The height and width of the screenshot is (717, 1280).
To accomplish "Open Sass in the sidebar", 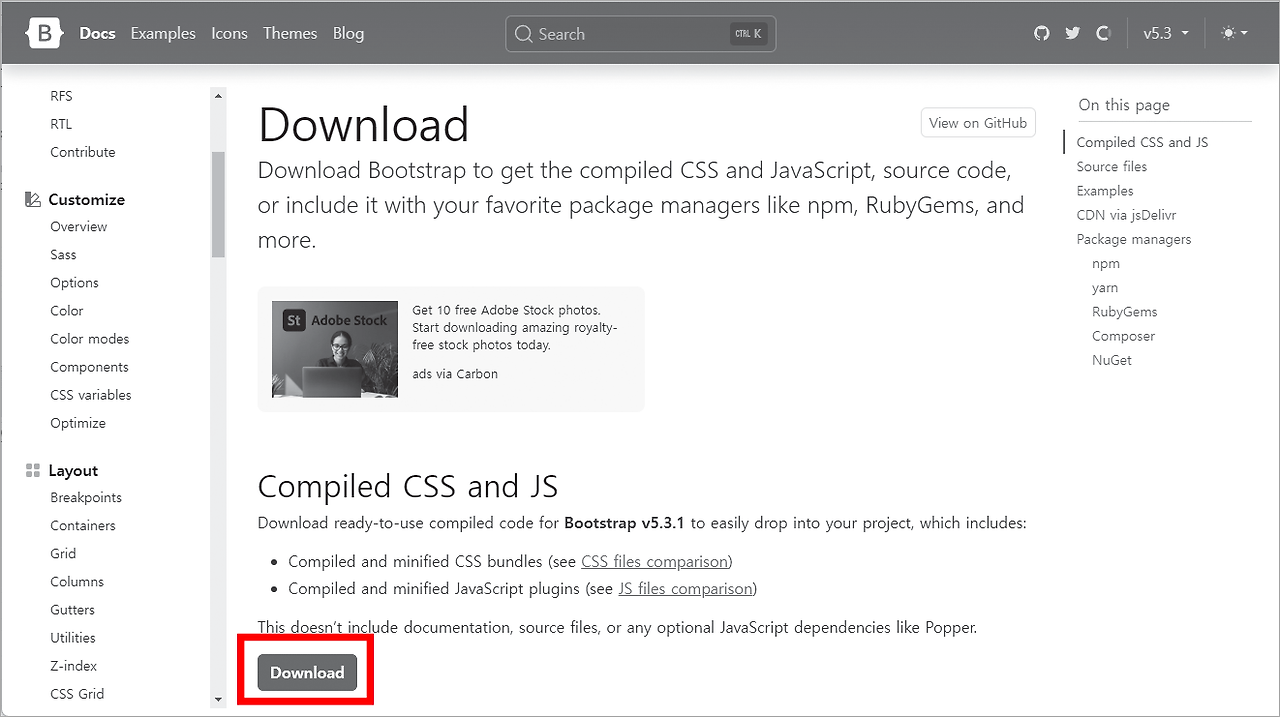I will (x=63, y=255).
